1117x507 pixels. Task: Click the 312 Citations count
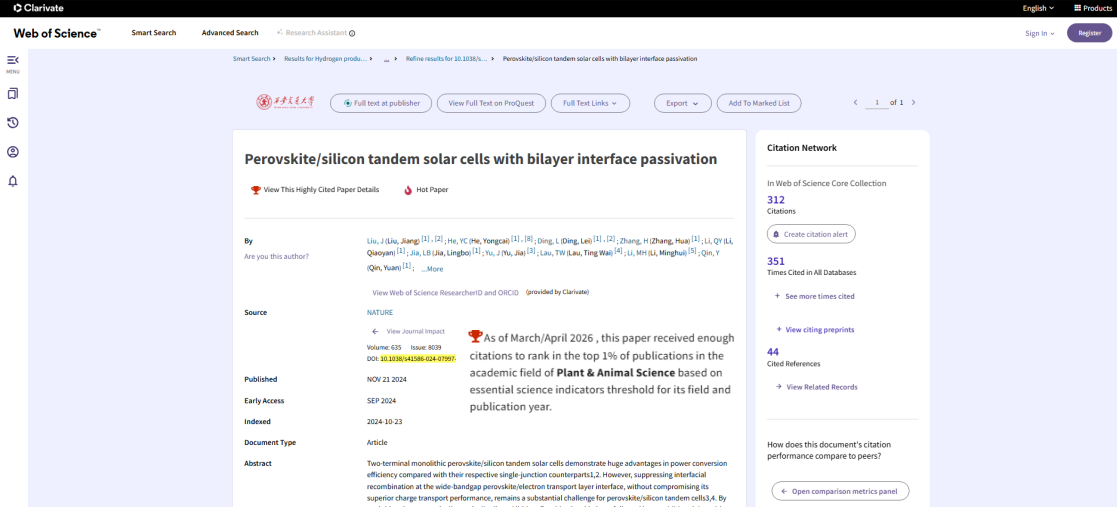click(x=776, y=200)
